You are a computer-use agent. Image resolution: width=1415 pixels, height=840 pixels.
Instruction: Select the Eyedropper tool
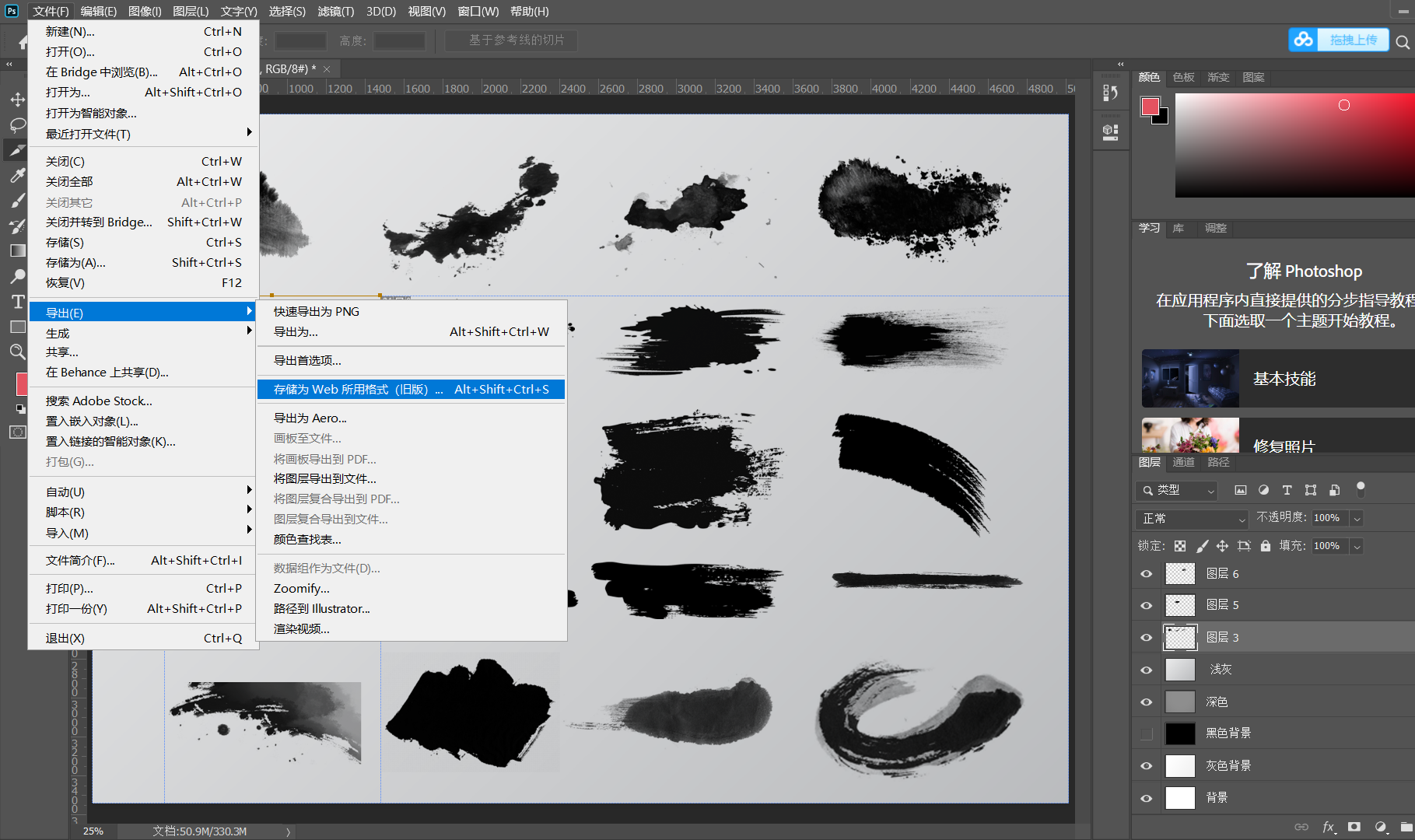pyautogui.click(x=17, y=176)
